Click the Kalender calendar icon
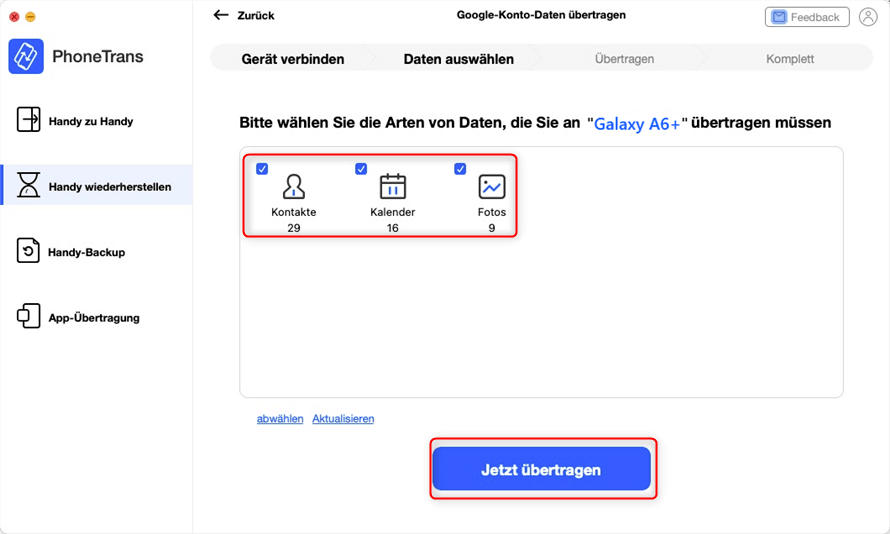This screenshot has height=534, width=890. click(393, 186)
